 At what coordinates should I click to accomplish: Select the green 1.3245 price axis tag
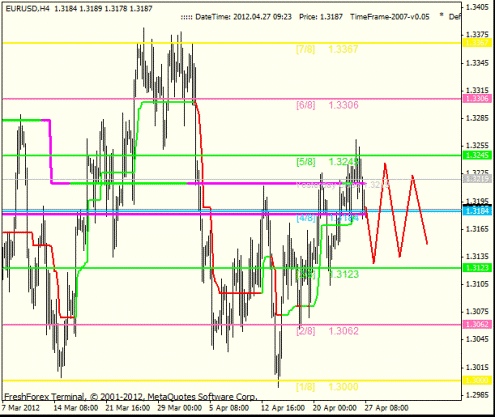pyautogui.click(x=477, y=155)
